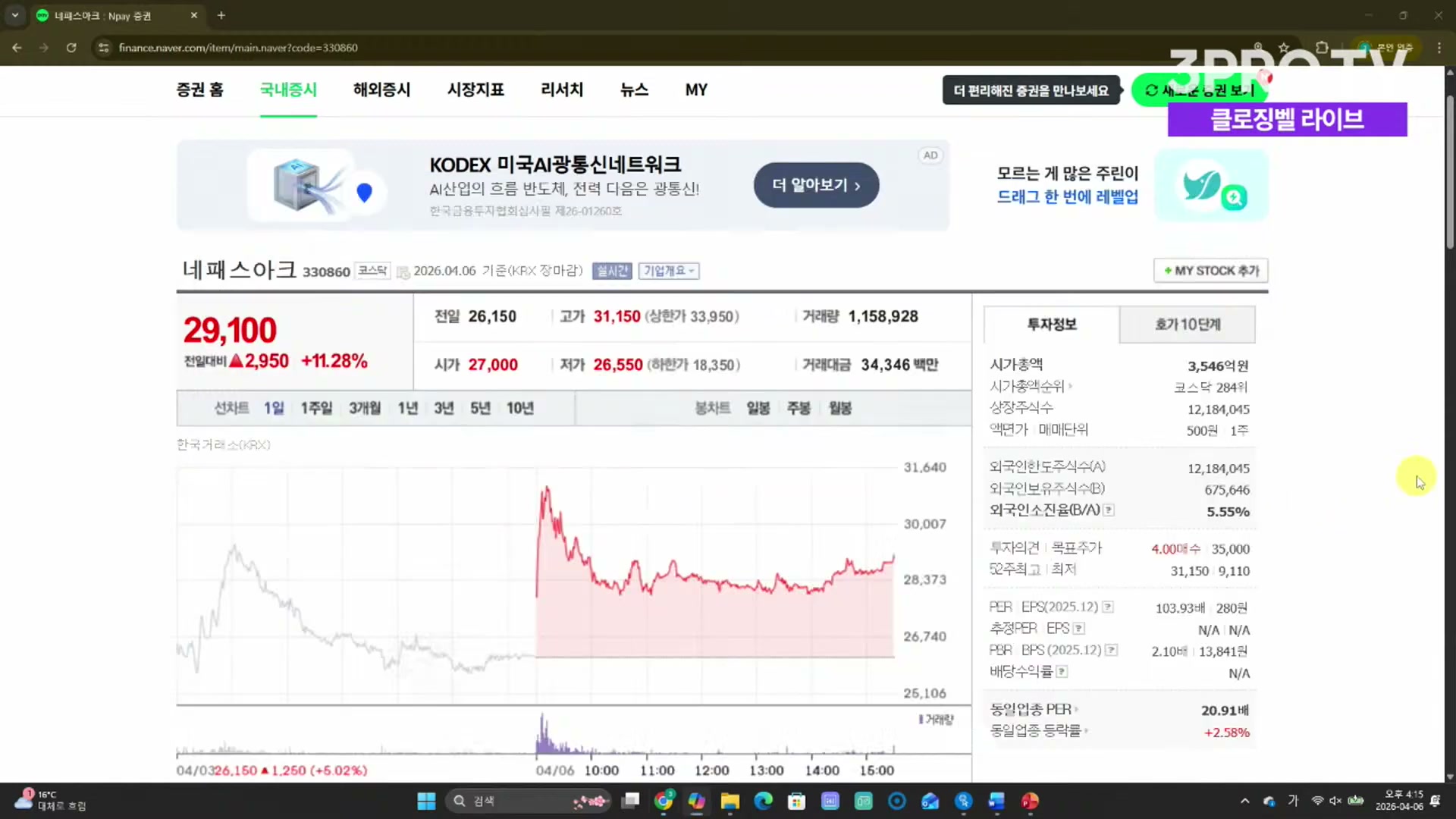
Task: Select the 1년 chart period
Action: pos(407,408)
